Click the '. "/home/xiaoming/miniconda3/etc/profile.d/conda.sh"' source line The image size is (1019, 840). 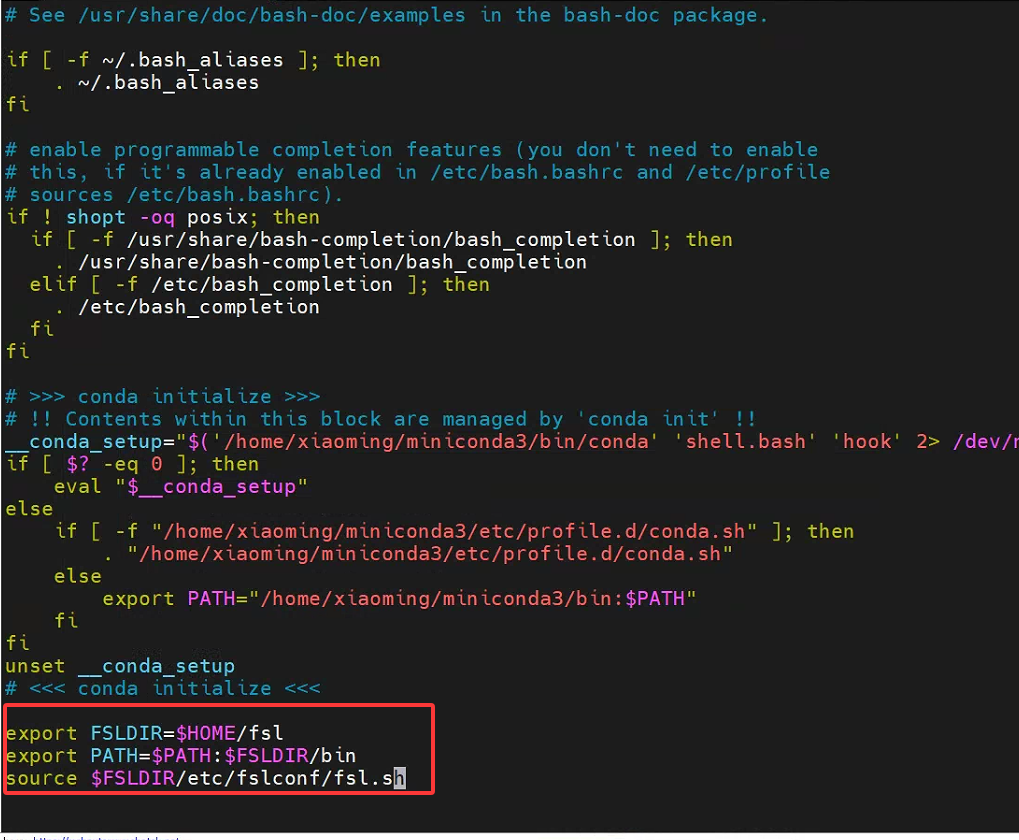point(418,554)
